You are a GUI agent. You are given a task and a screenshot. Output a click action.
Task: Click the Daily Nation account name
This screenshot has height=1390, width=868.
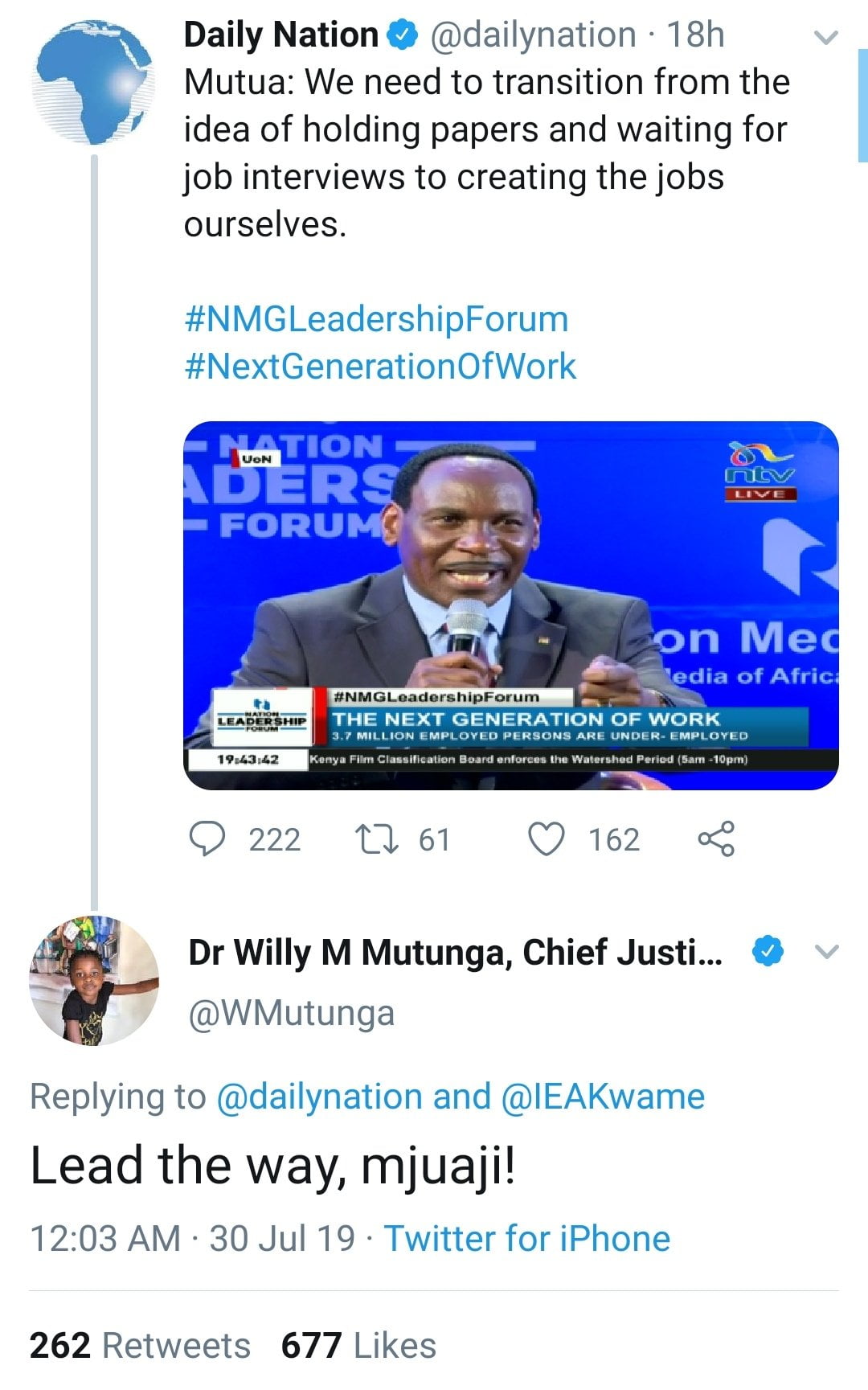click(x=280, y=35)
